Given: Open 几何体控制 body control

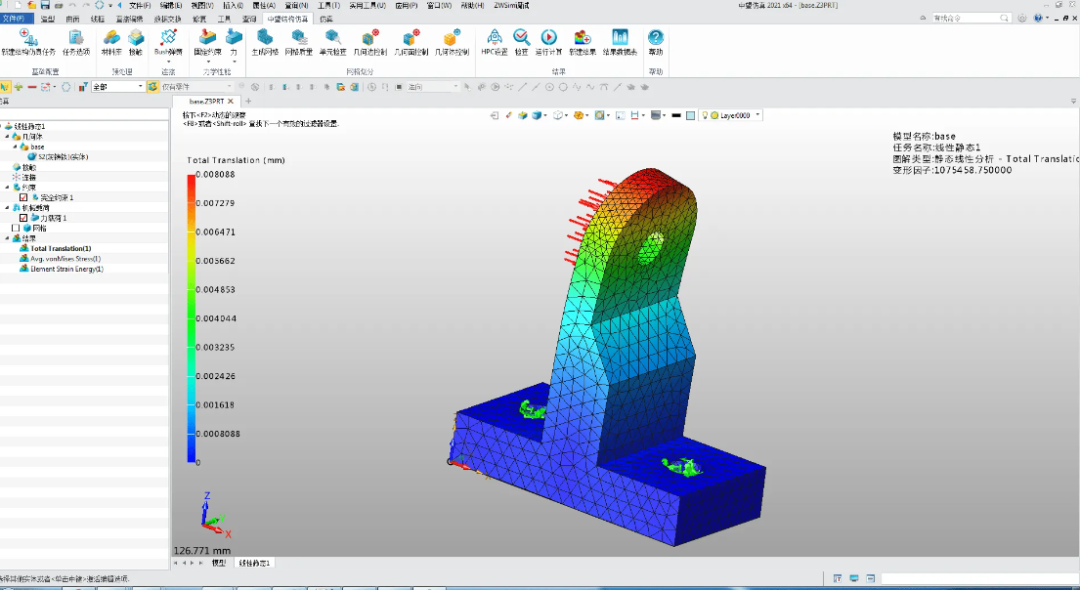Looking at the screenshot, I should [x=452, y=42].
